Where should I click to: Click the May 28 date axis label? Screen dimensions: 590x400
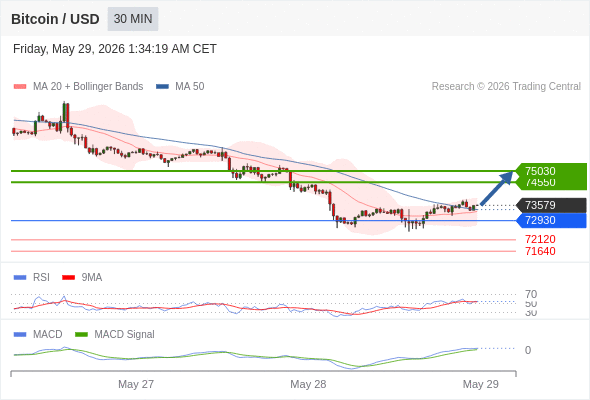tap(308, 384)
